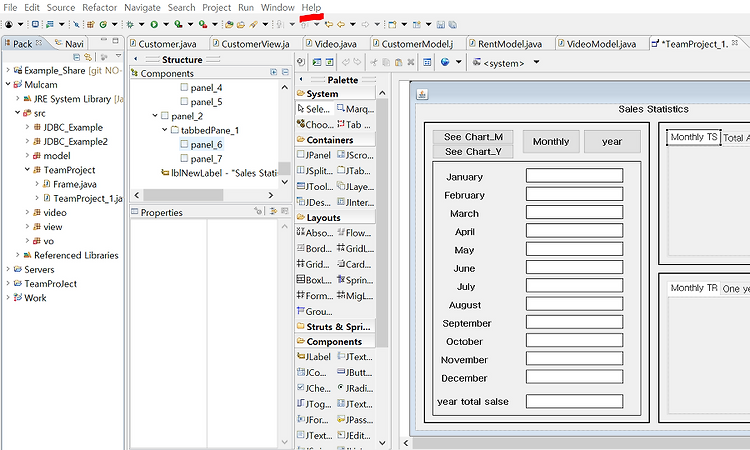Click the year button in design canvas
750x450 pixels.
click(x=612, y=142)
